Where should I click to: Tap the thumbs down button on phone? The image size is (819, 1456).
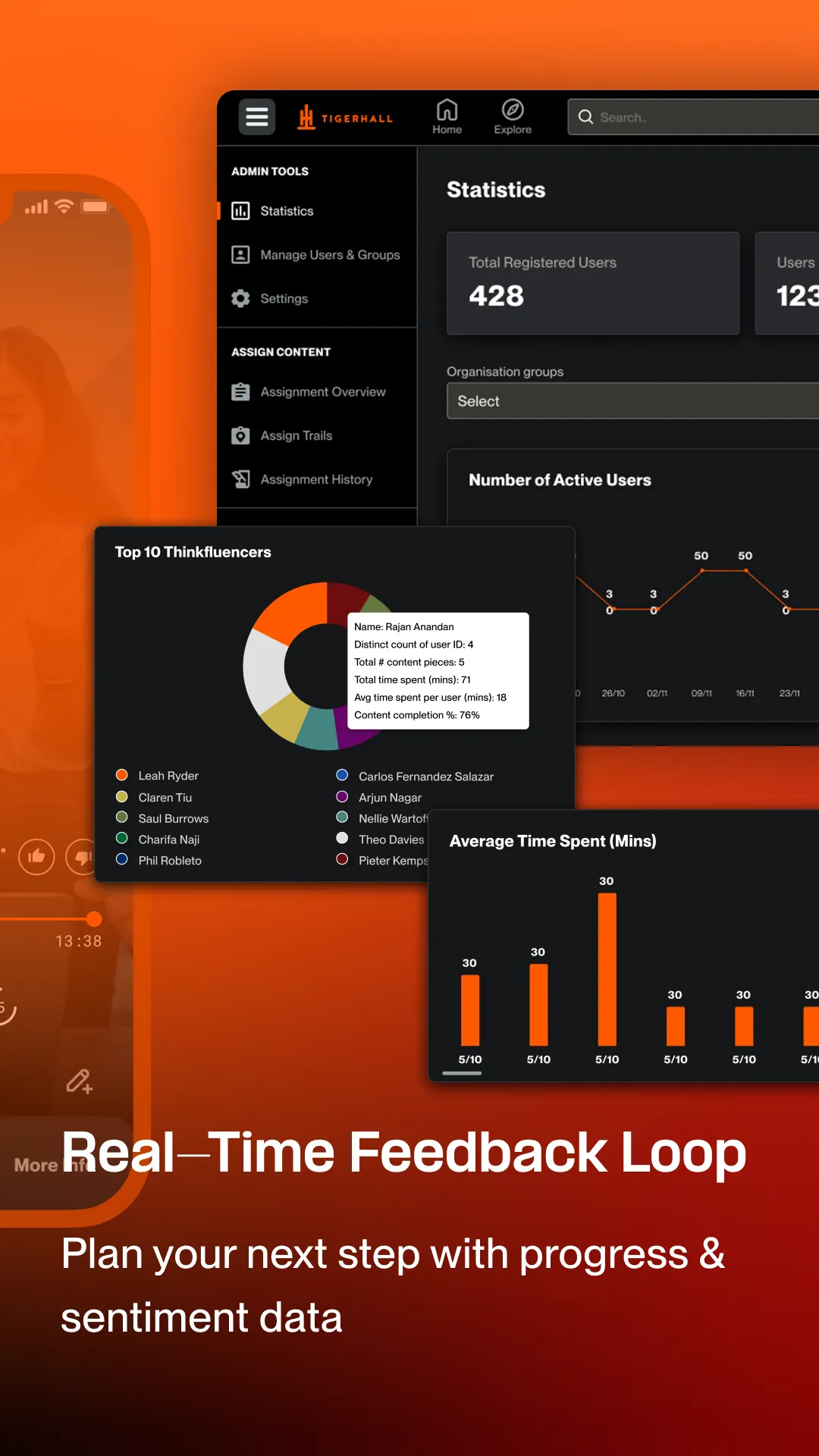(82, 857)
